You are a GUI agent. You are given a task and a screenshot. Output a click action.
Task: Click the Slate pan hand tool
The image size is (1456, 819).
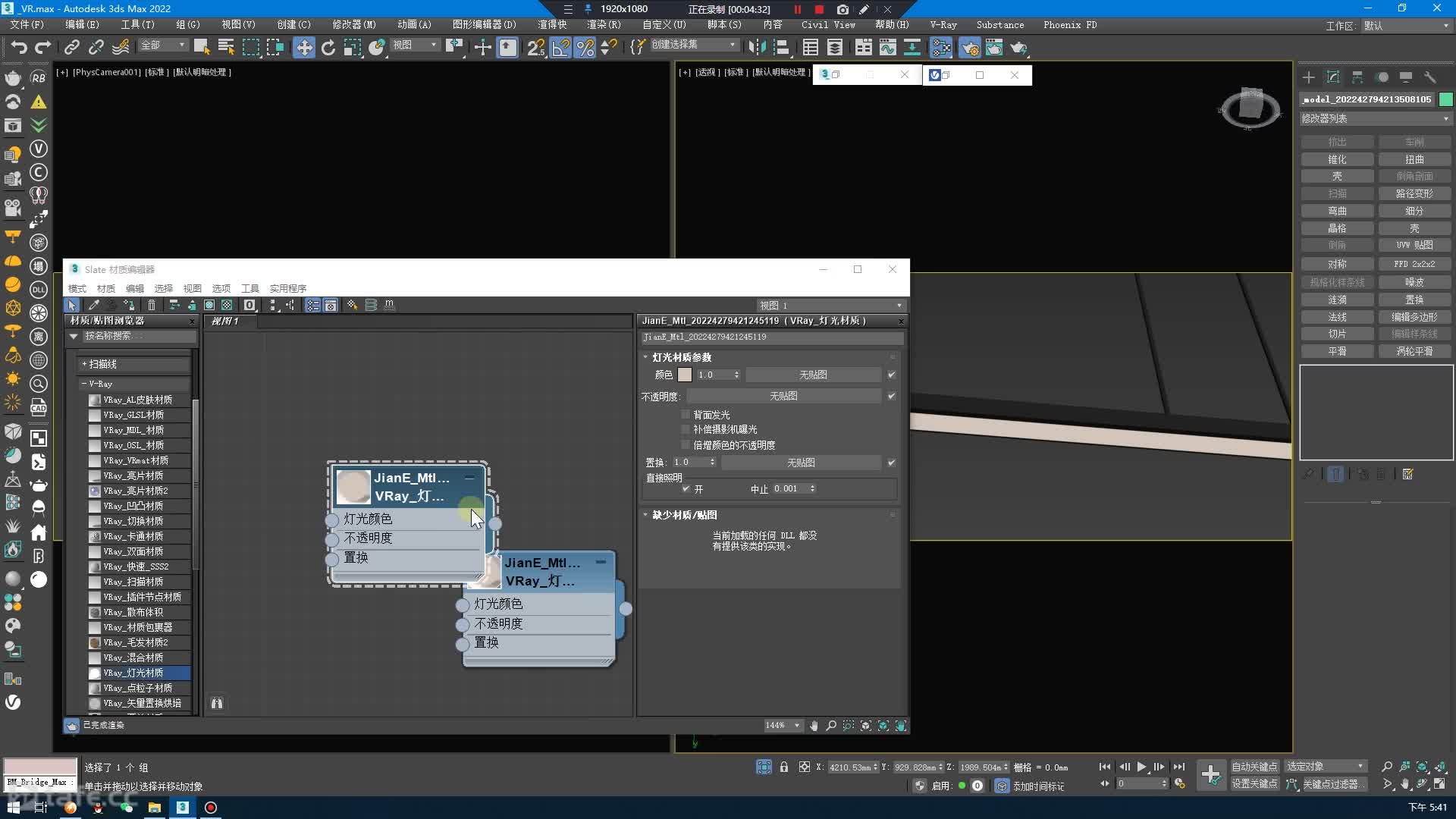pos(814,726)
